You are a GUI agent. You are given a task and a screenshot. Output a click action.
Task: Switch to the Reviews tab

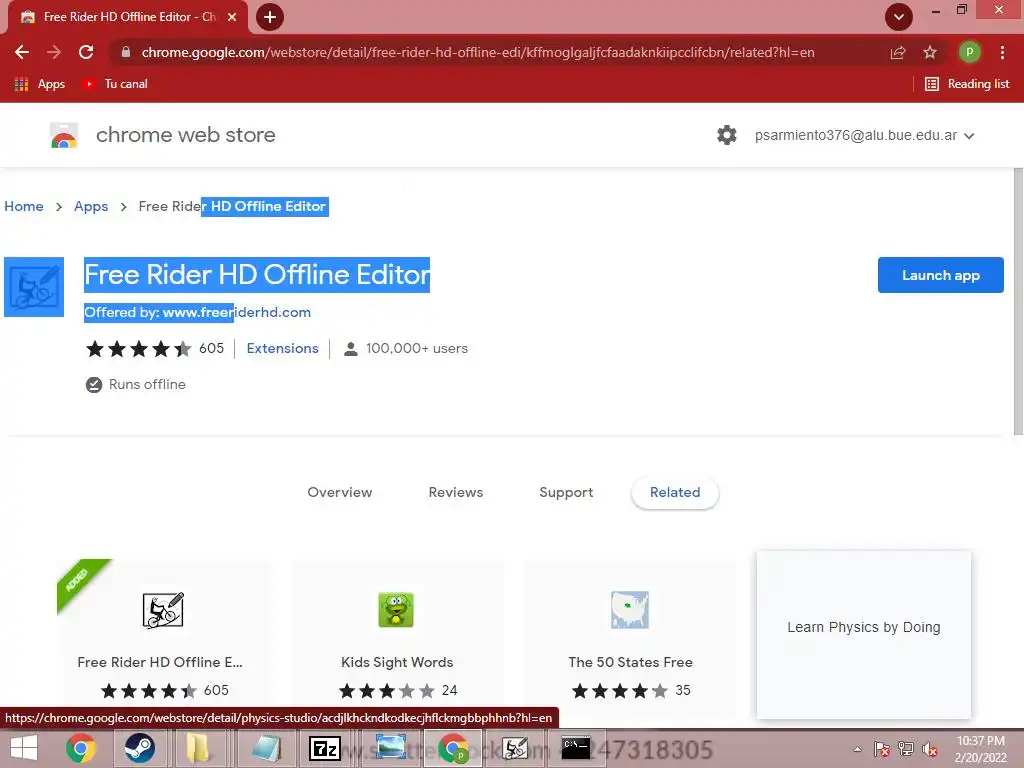coord(456,492)
